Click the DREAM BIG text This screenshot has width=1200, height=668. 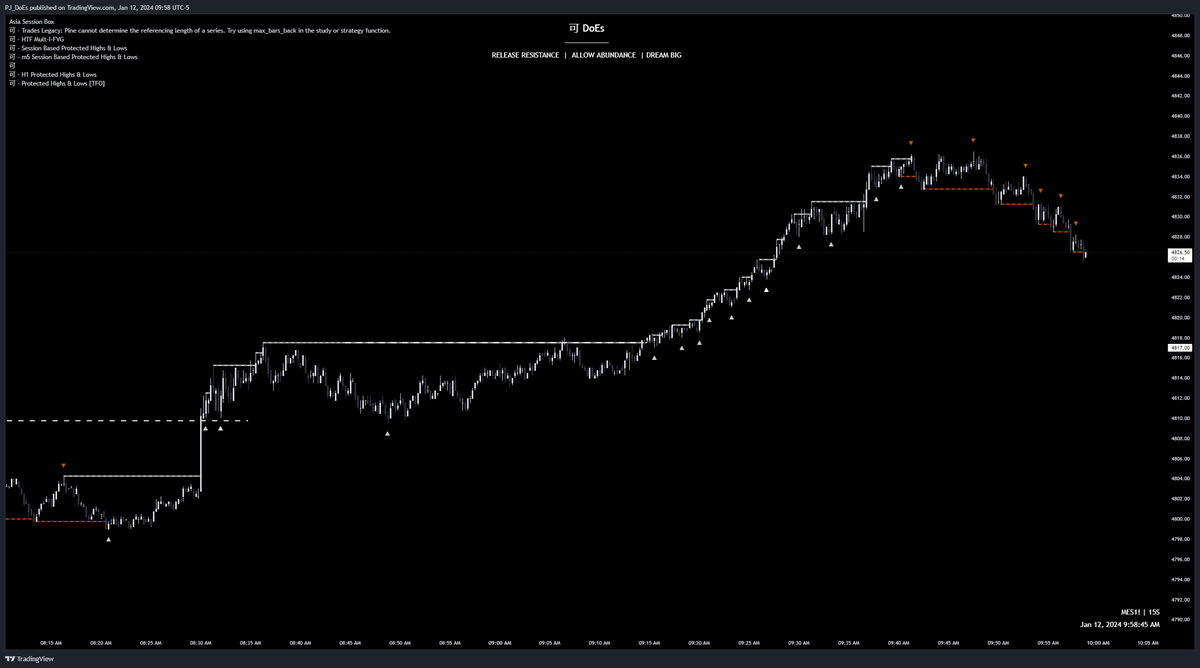pyautogui.click(x=664, y=55)
